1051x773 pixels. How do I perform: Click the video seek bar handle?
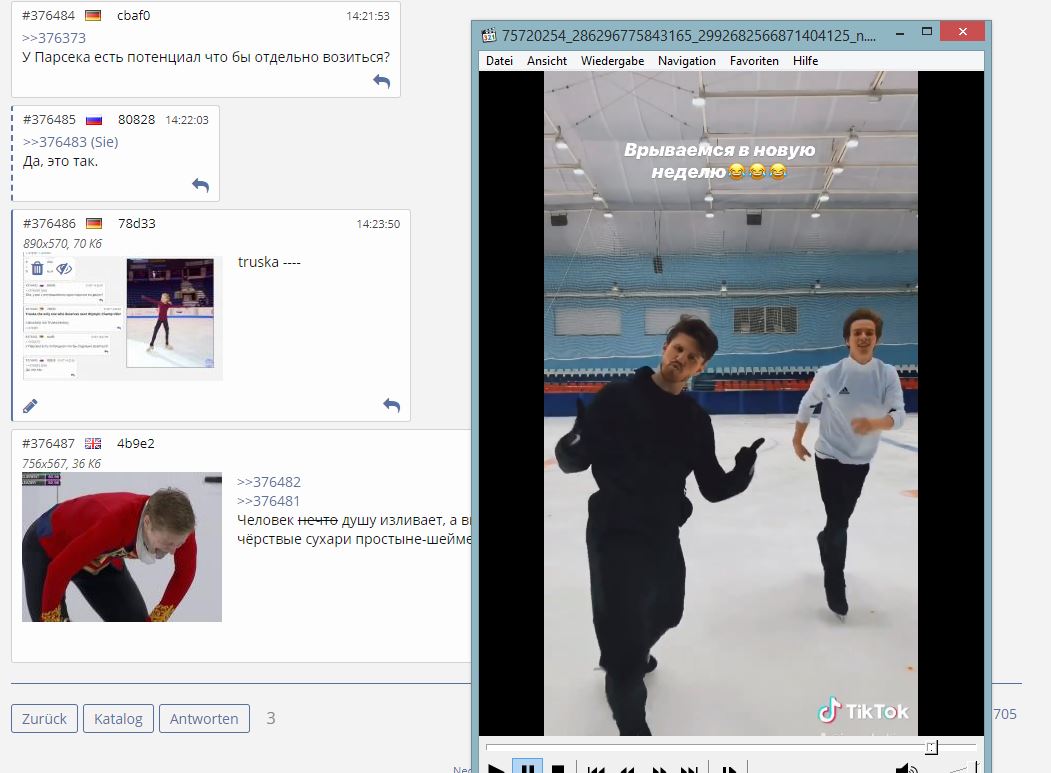click(931, 747)
